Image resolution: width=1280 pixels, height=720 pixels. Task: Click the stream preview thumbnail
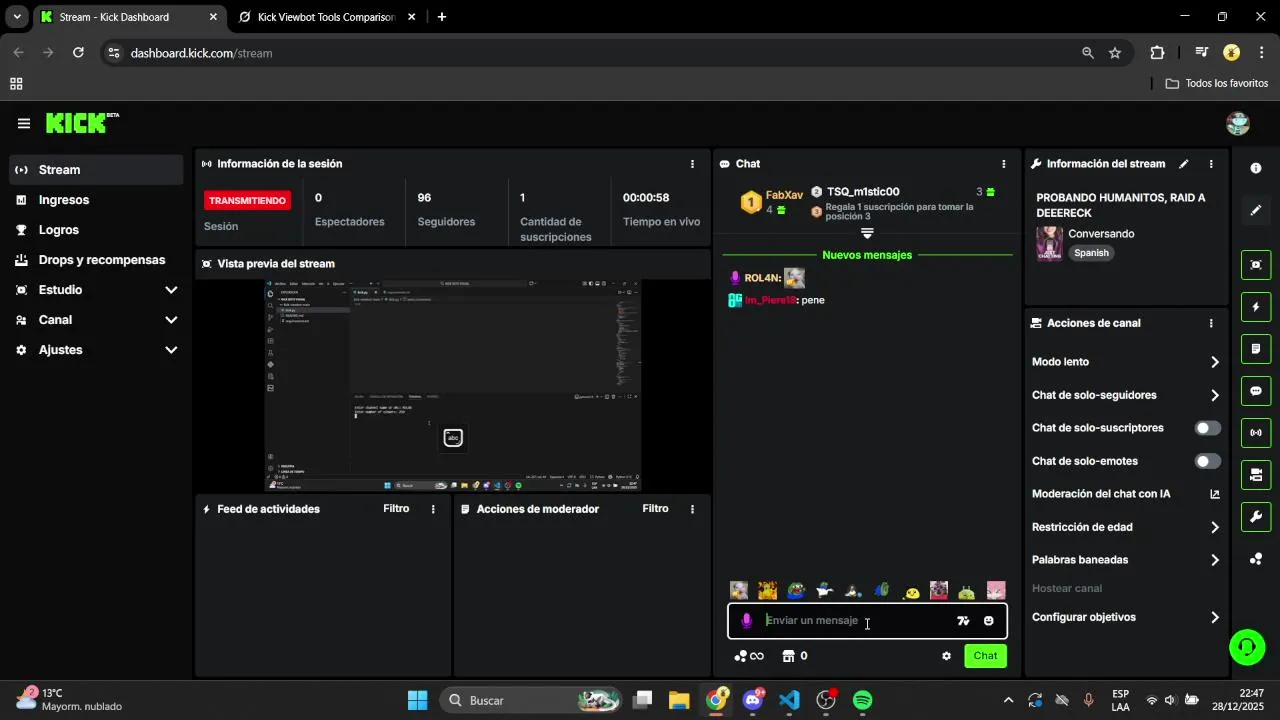click(x=452, y=385)
